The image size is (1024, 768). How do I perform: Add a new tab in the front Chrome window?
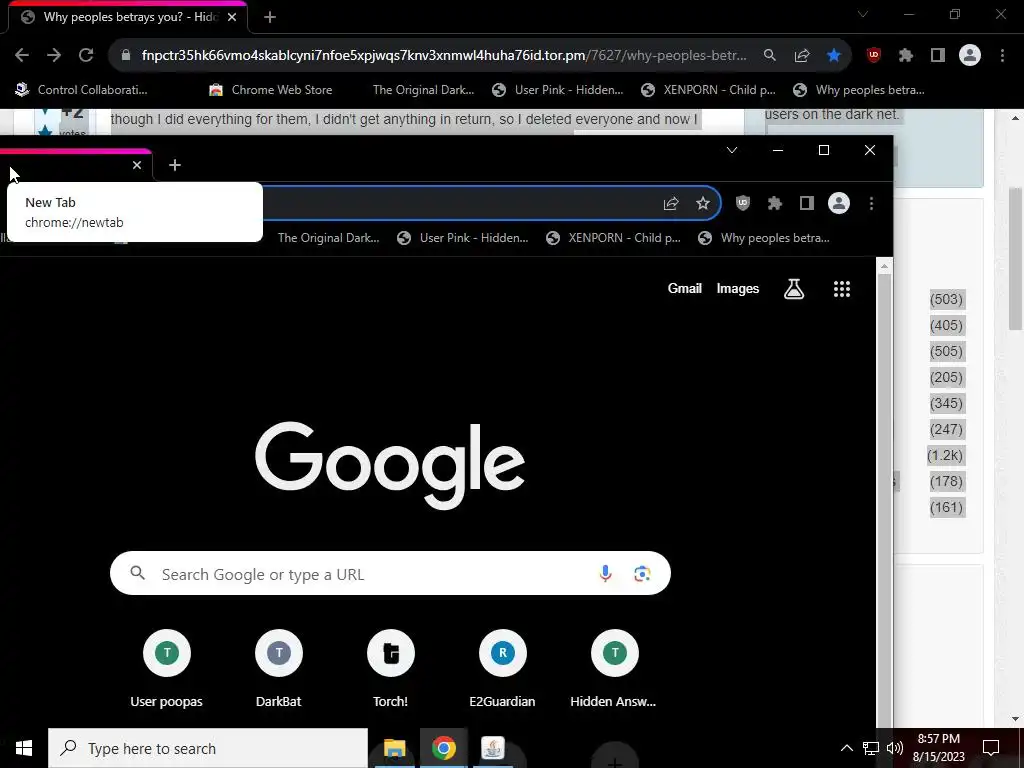click(174, 165)
